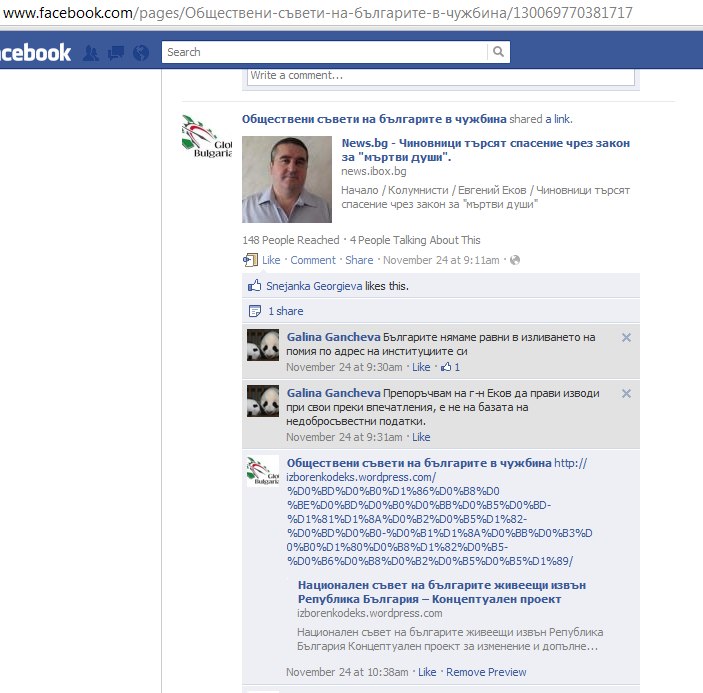Image resolution: width=703 pixels, height=693 pixels.
Task: Click the public audience globe icon on post
Action: coord(515,260)
